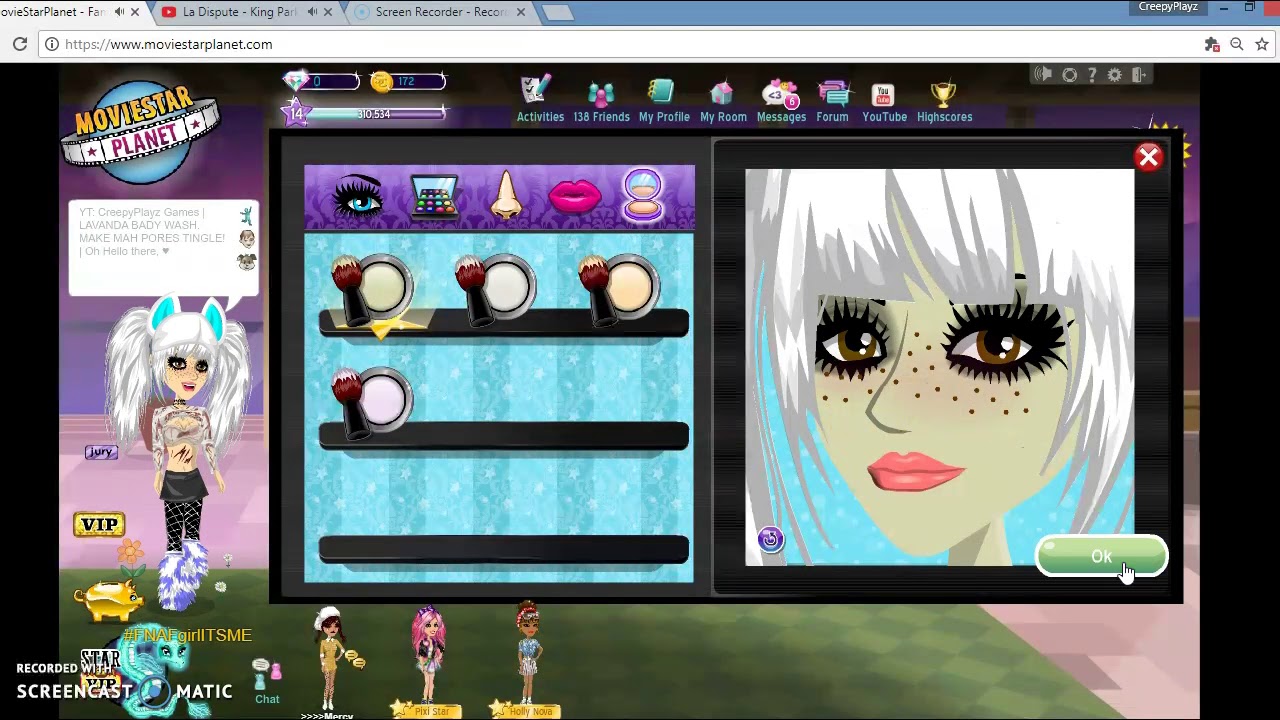1280x720 pixels.
Task: Click the level 14 fame progress bar
Action: click(365, 114)
